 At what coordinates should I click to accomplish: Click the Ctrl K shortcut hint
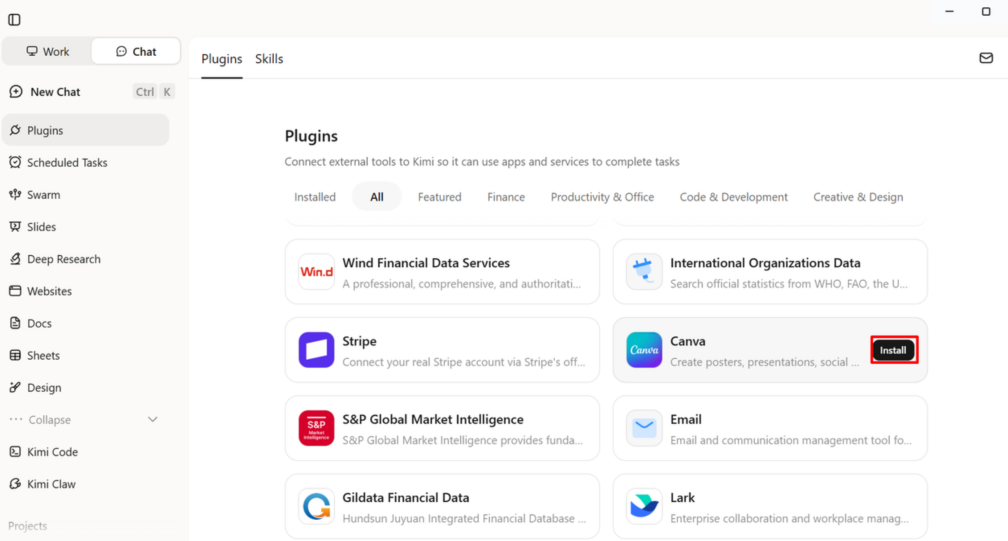point(154,92)
